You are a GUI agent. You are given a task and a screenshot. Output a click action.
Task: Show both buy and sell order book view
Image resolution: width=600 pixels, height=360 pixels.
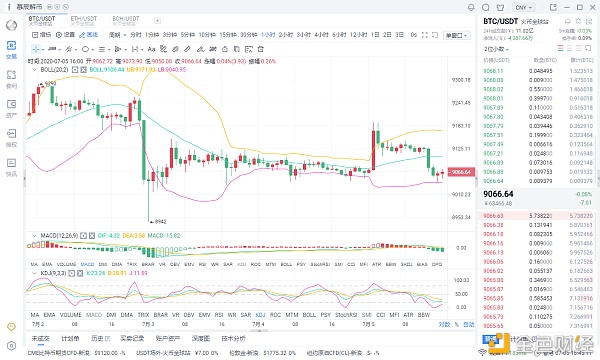click(561, 49)
